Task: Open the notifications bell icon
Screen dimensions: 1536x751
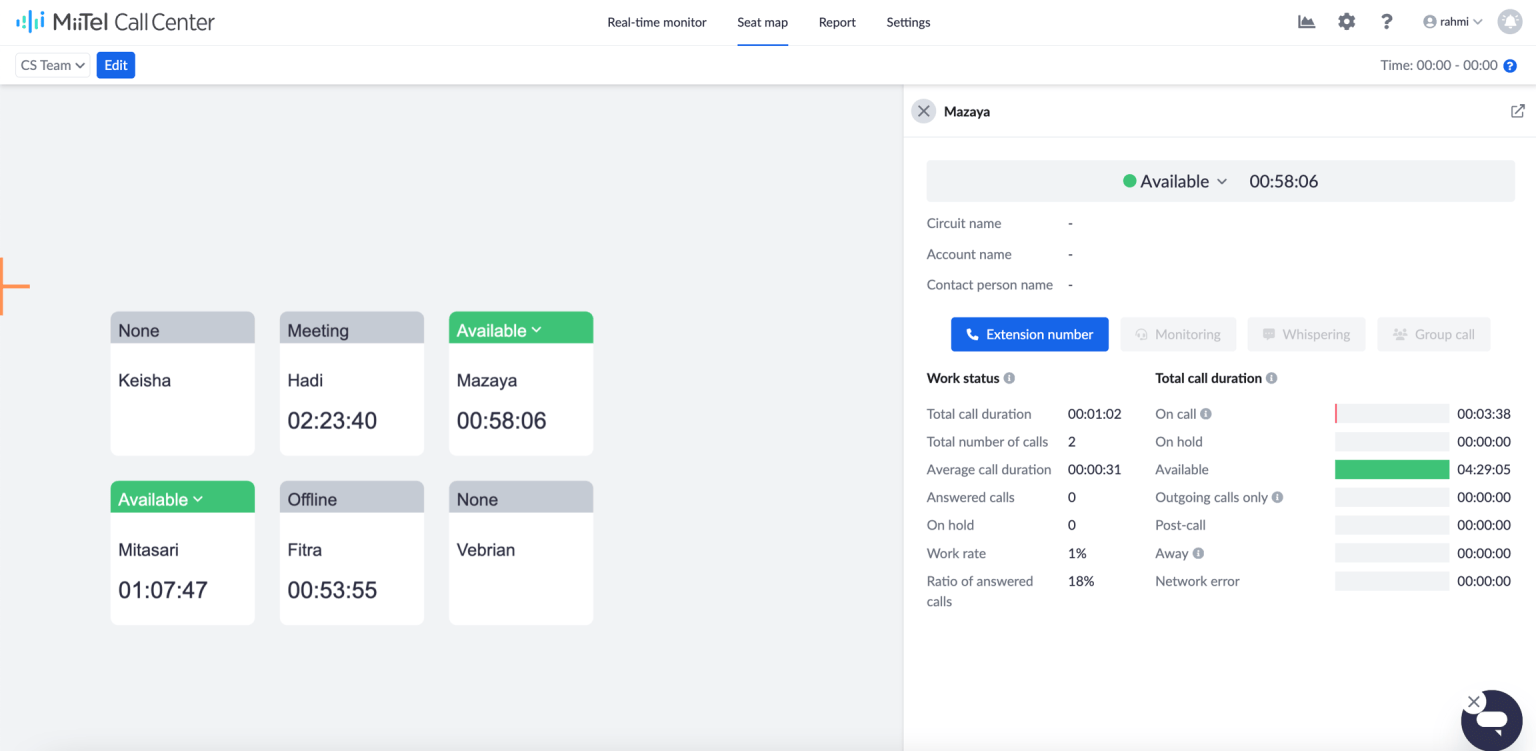Action: point(1510,22)
